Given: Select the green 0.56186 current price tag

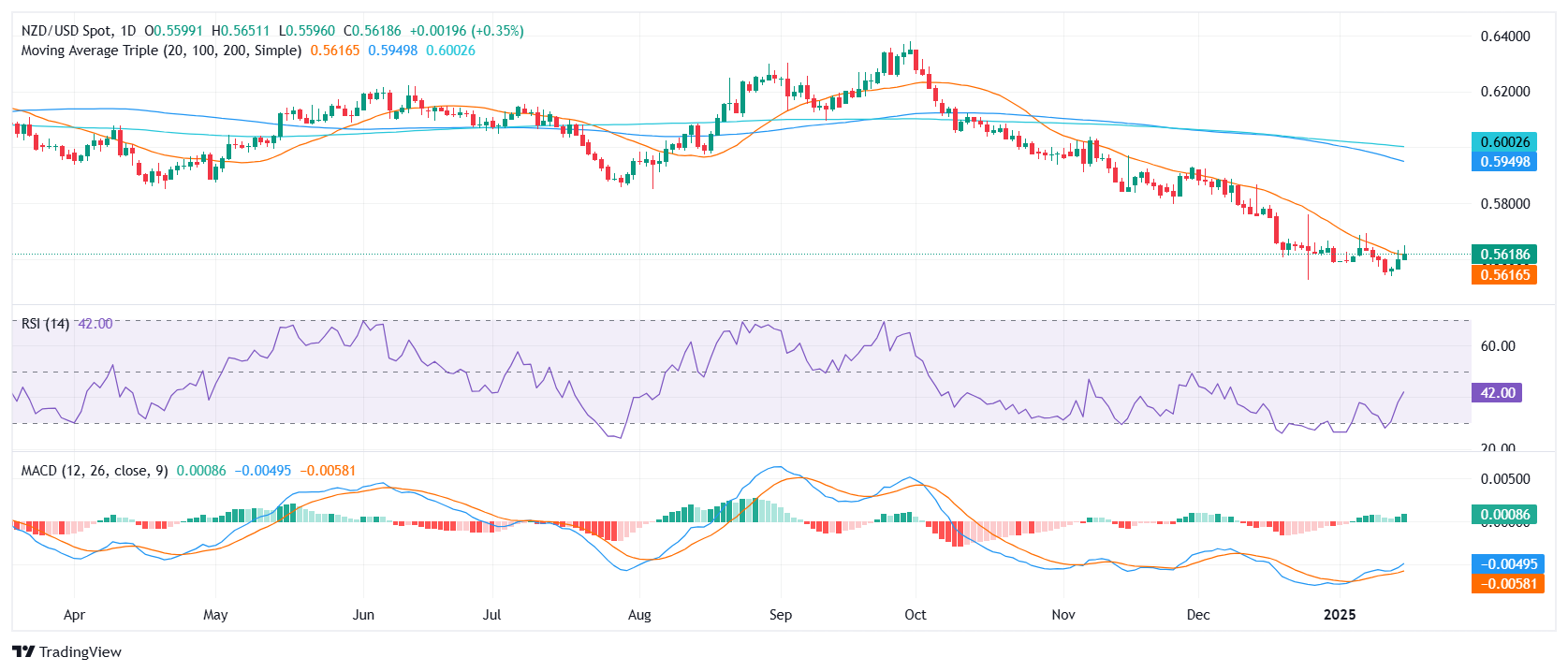Looking at the screenshot, I should [1504, 255].
